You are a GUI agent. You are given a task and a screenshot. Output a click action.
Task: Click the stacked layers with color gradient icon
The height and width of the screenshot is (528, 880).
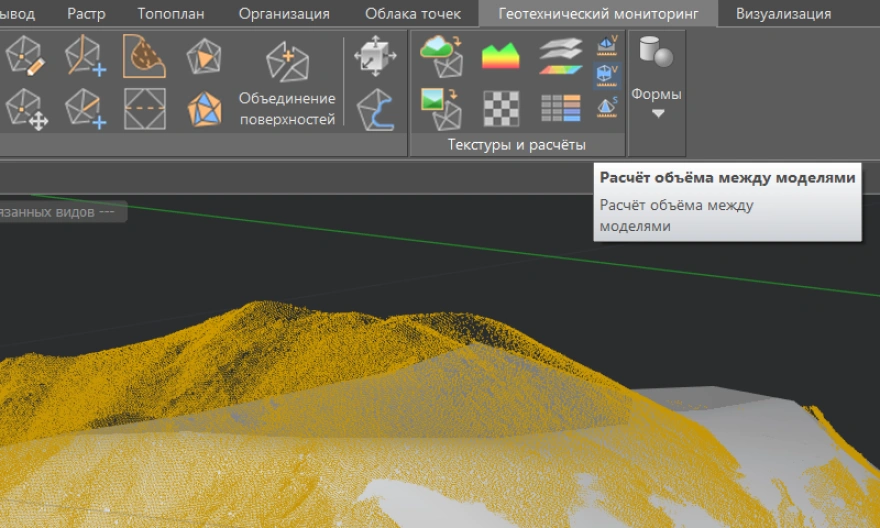coord(560,56)
